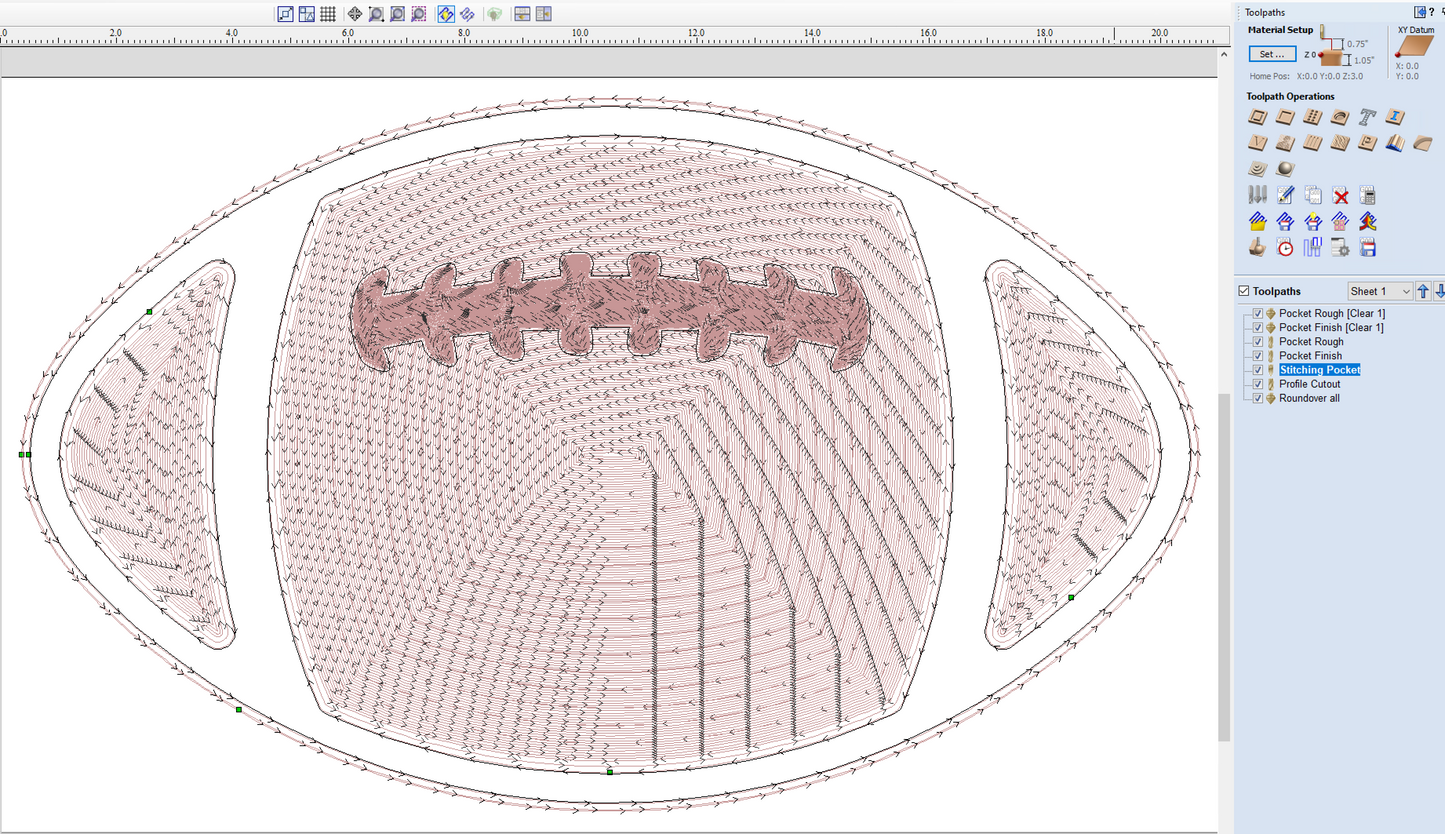Viewport: 1445px width, 834px height.
Task: Select the Pocket Toolpath operation icon
Action: click(x=1286, y=118)
